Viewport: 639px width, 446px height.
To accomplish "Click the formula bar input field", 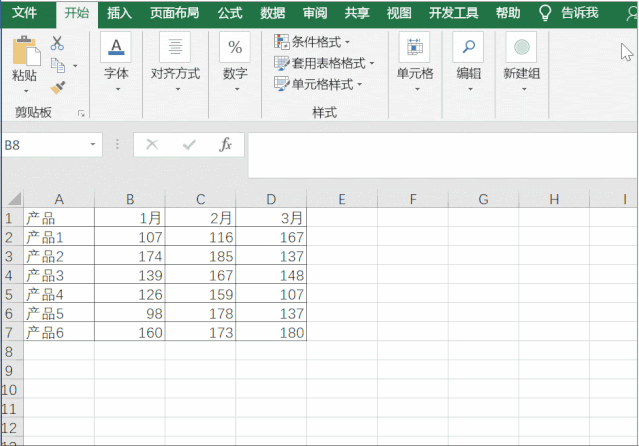I will (x=442, y=155).
